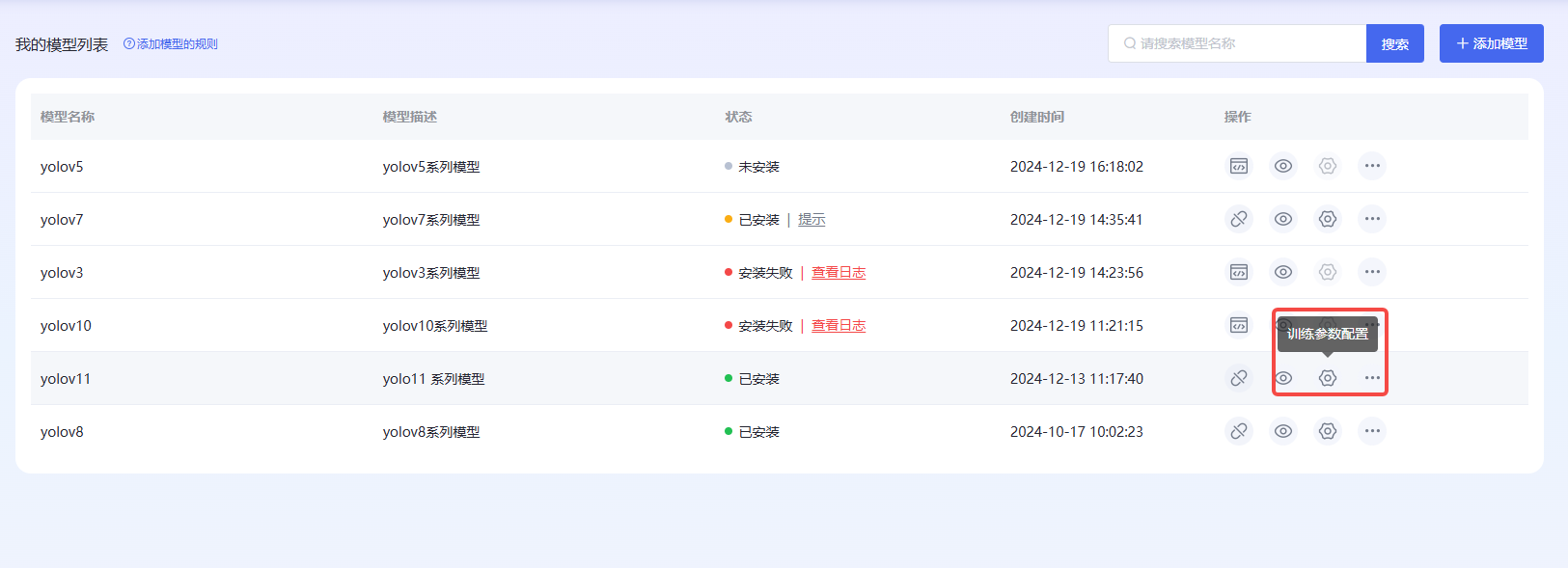The image size is (1568, 568).
Task: View details of yolov5 via eye icon
Action: [x=1283, y=166]
